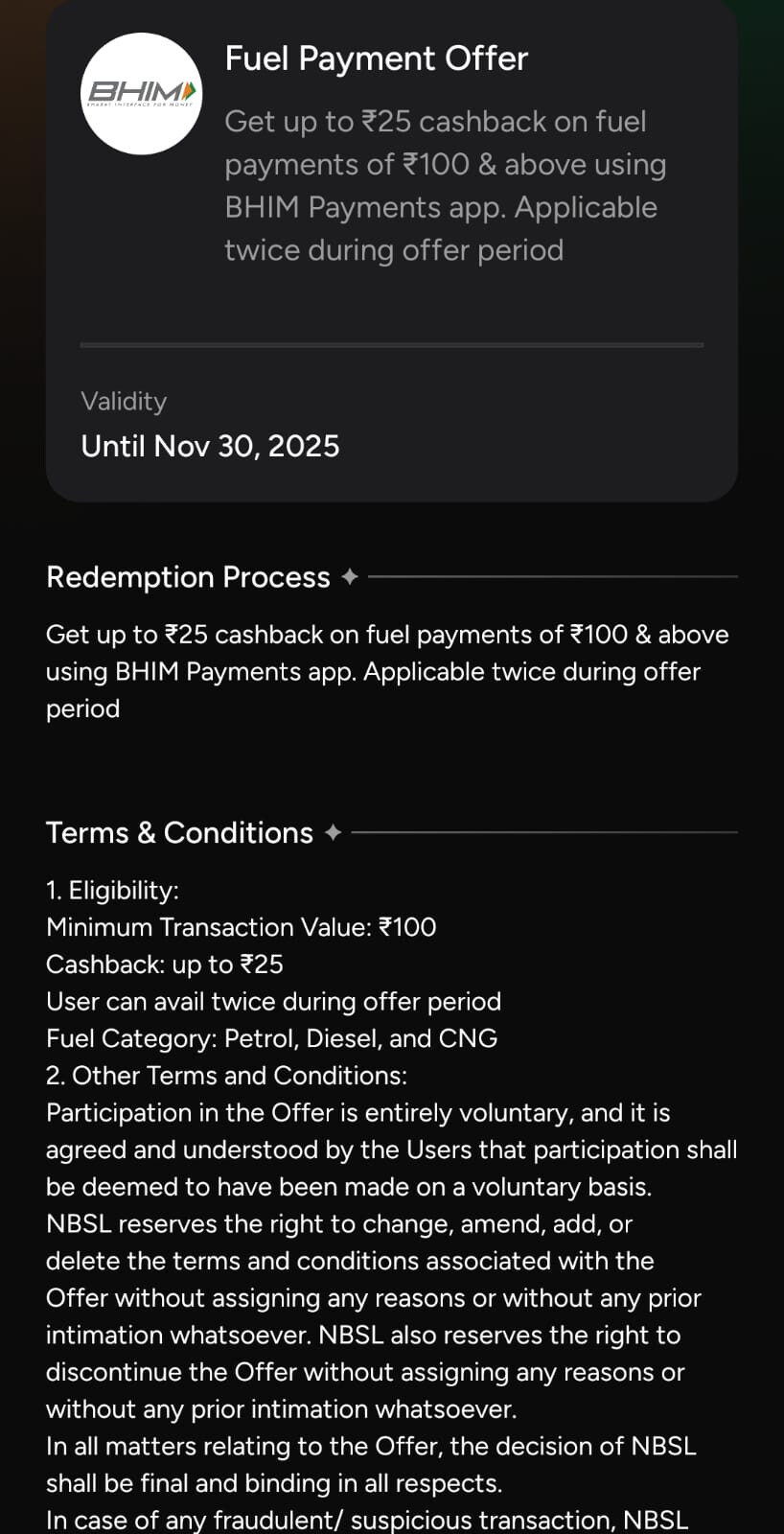Select the Minimum Transaction Value ₹100 line
Screen dimensions: 784x1534
pyautogui.click(x=241, y=927)
